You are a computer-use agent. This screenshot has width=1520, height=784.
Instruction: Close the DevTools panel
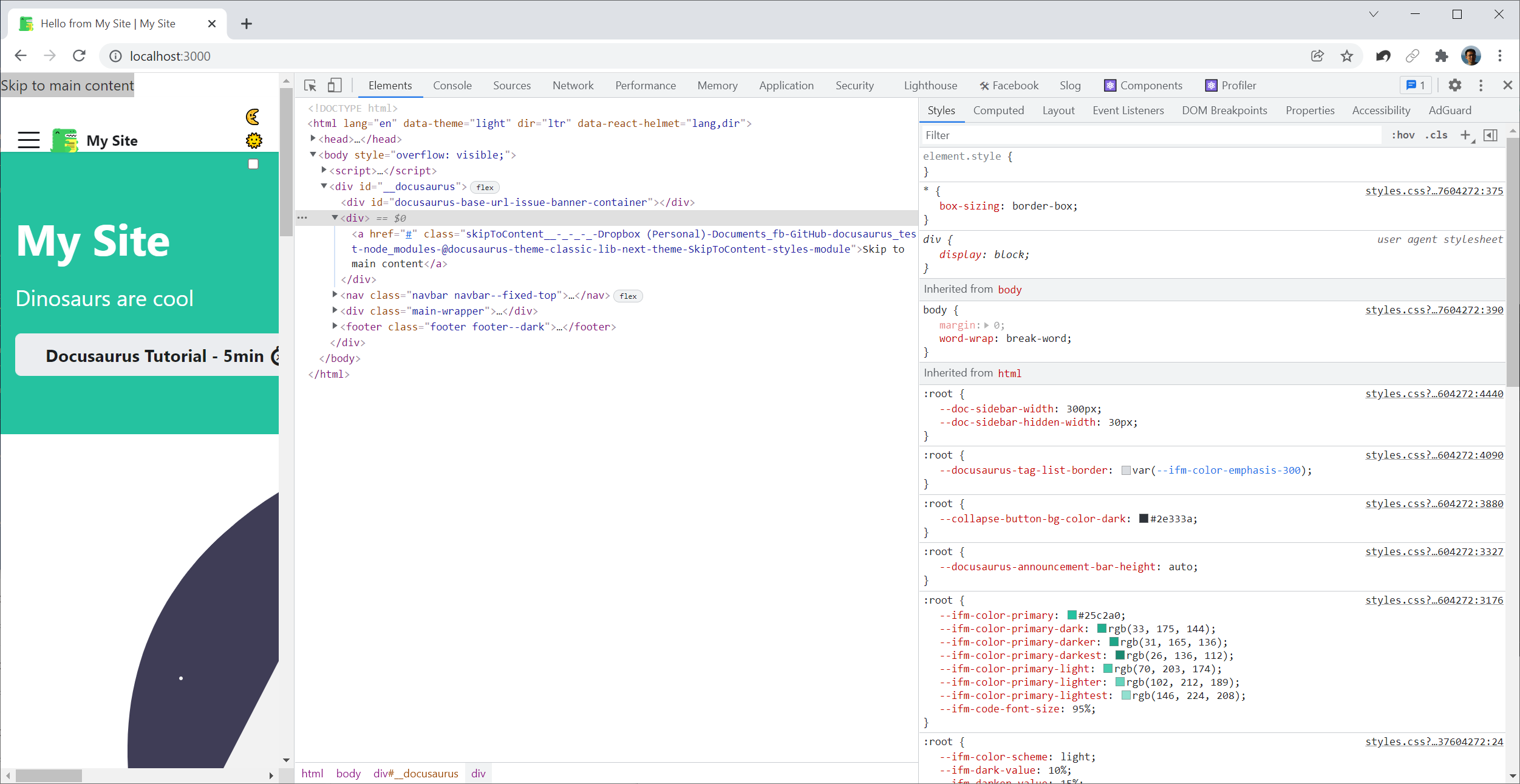pyautogui.click(x=1507, y=86)
